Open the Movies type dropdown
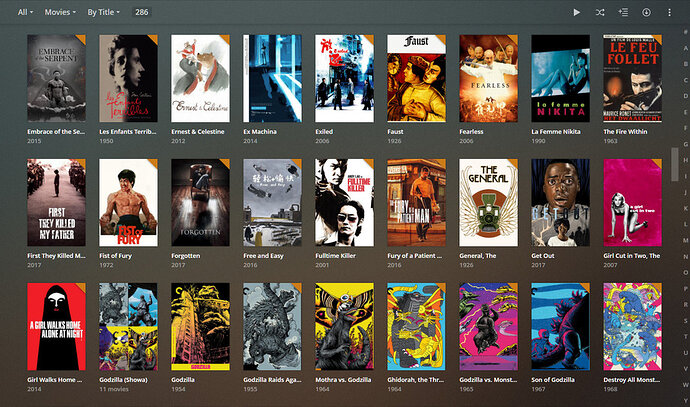 [60, 12]
